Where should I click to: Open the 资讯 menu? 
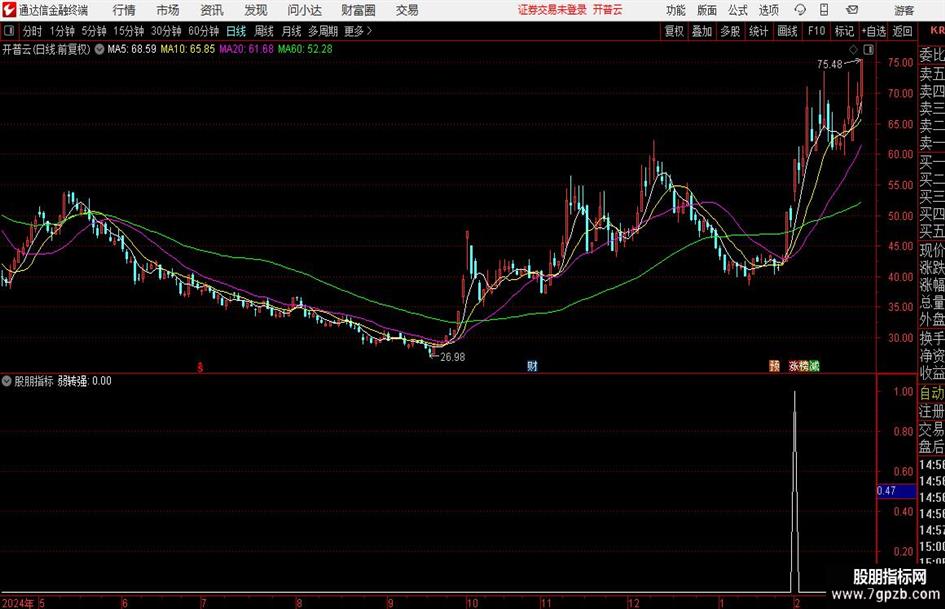pyautogui.click(x=212, y=10)
